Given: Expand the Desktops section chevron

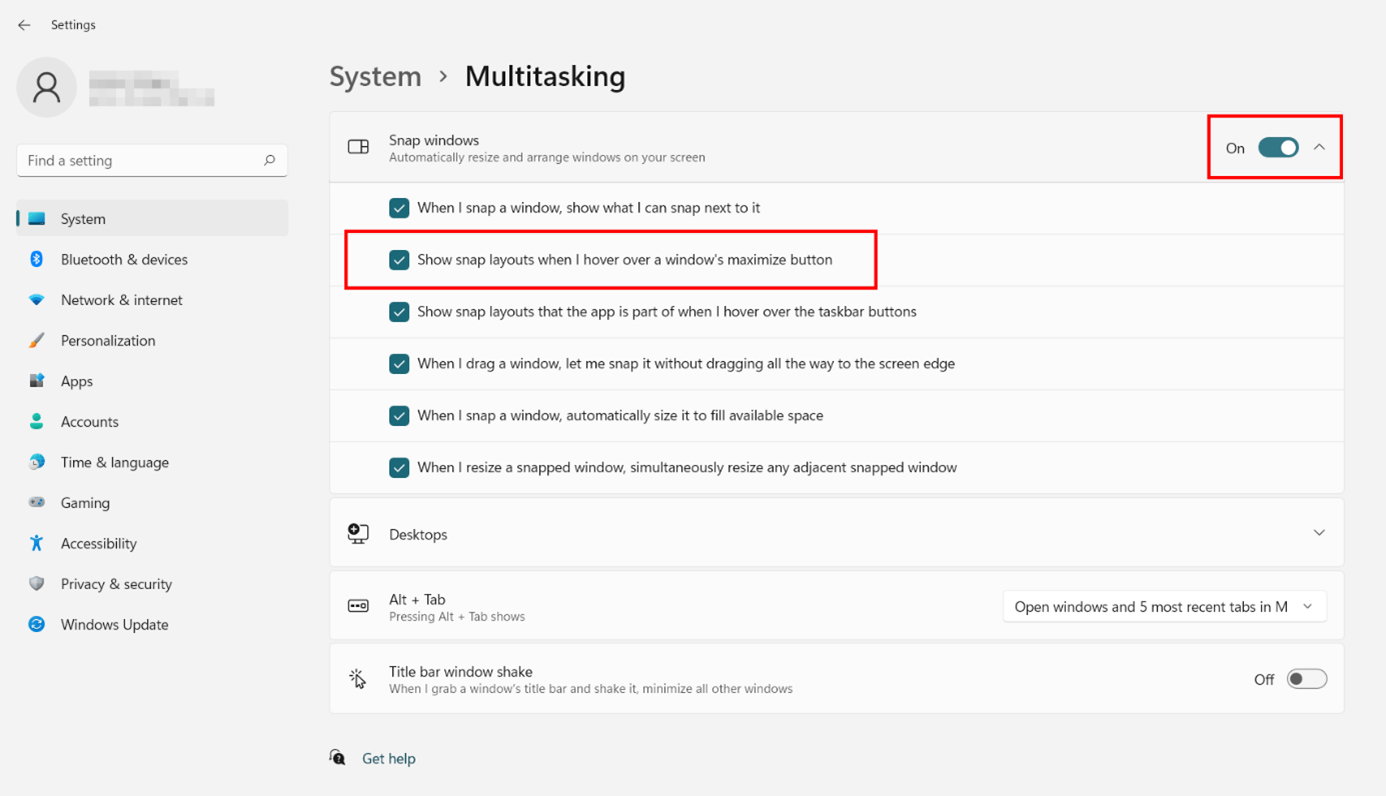Looking at the screenshot, I should (x=1319, y=533).
